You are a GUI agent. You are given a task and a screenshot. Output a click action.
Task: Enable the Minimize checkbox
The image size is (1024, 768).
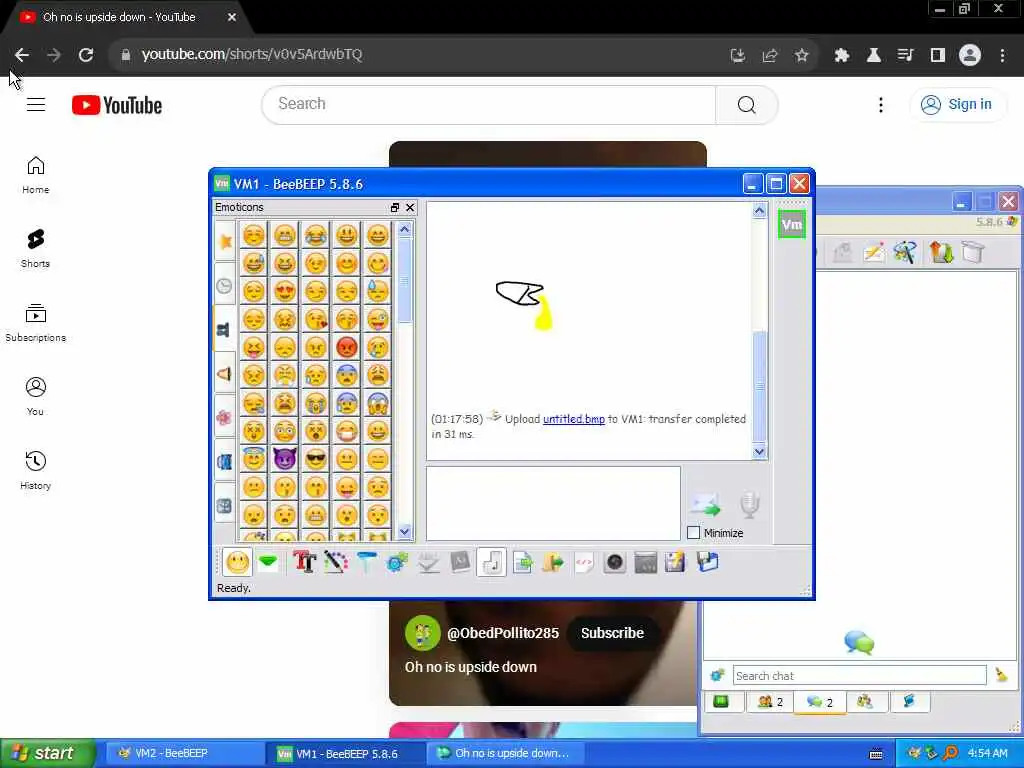[694, 533]
